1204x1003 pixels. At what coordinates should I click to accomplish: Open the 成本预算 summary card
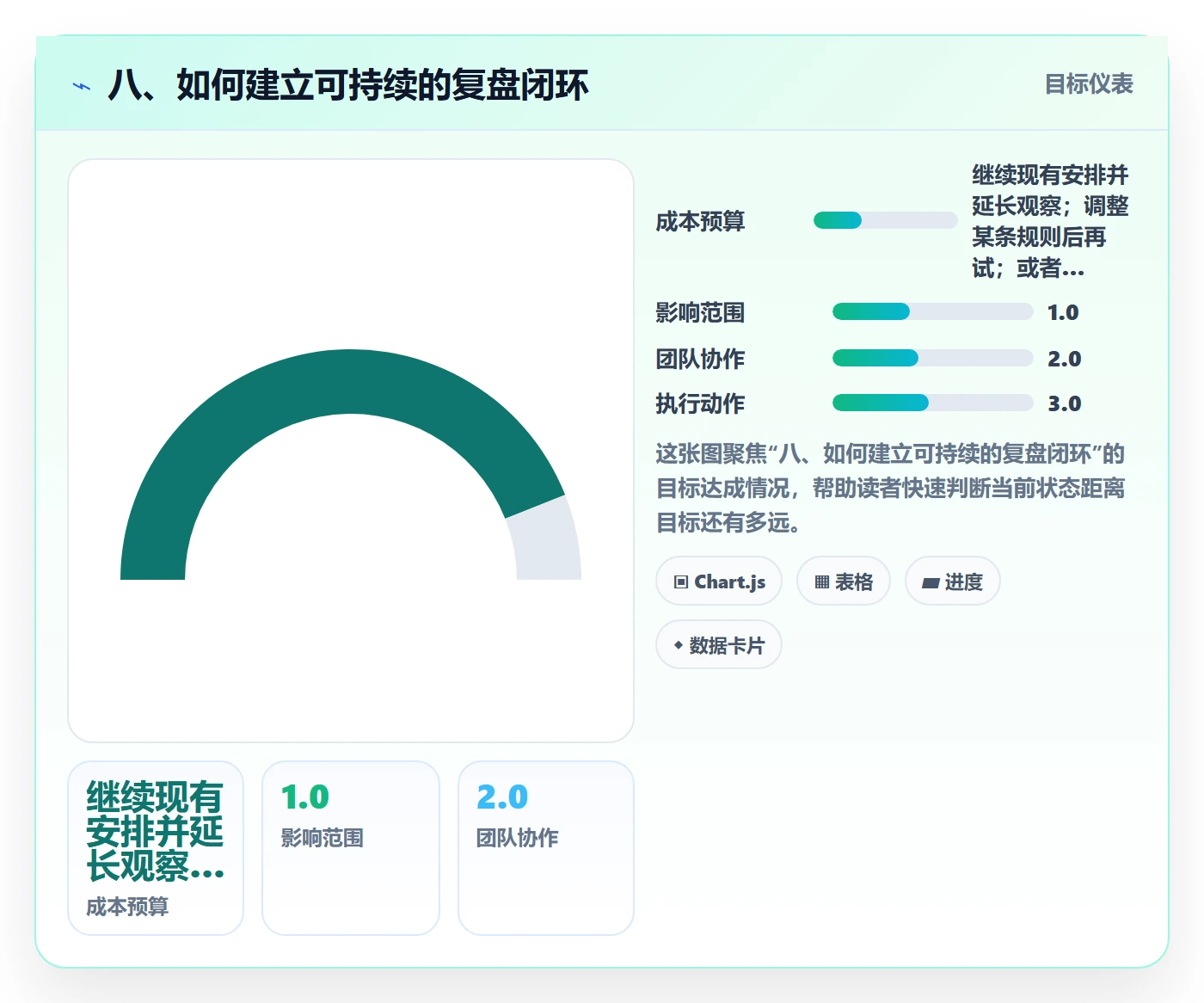tap(156, 848)
